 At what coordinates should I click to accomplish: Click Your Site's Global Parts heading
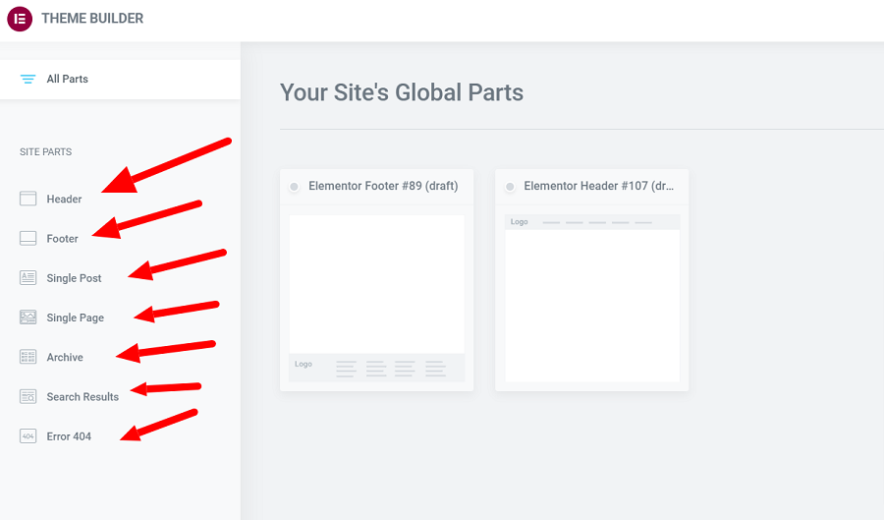pos(401,92)
